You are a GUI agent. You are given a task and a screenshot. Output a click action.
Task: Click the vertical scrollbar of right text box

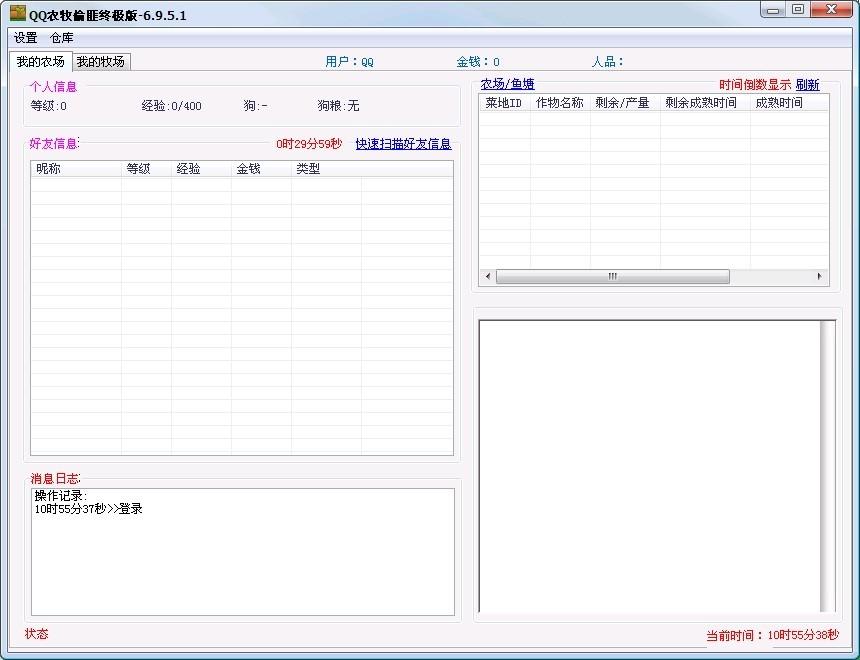click(827, 466)
